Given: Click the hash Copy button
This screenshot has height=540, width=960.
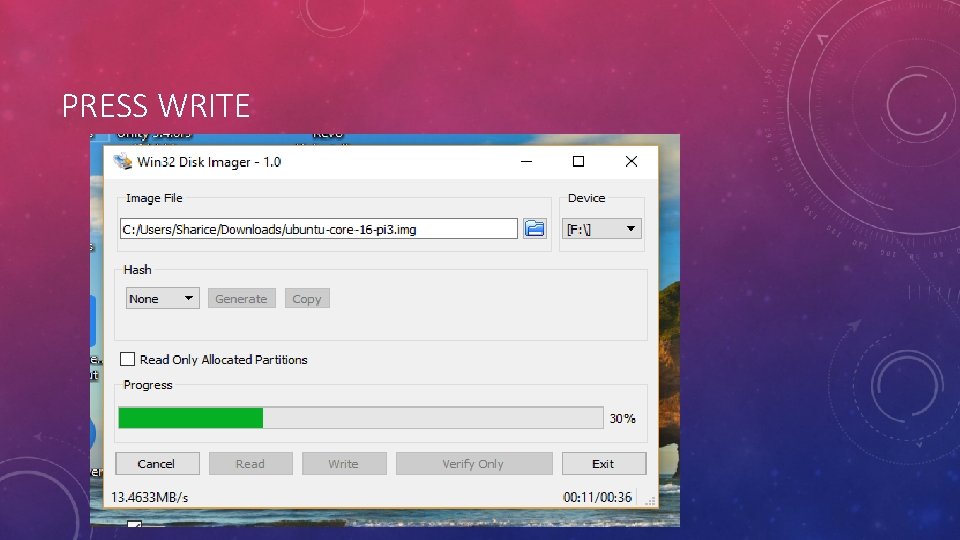Looking at the screenshot, I should [x=307, y=299].
